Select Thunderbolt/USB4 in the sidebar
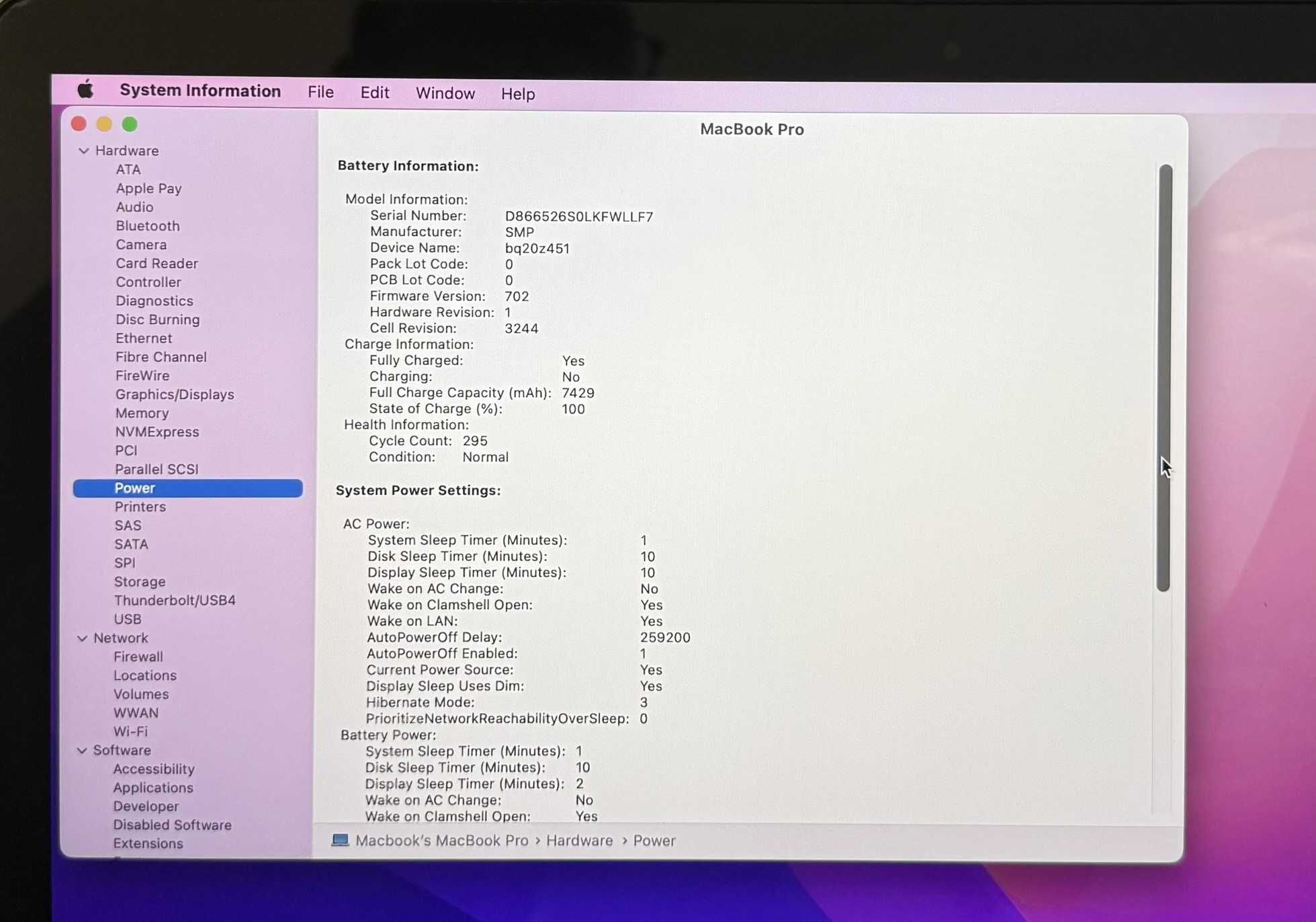 click(175, 600)
